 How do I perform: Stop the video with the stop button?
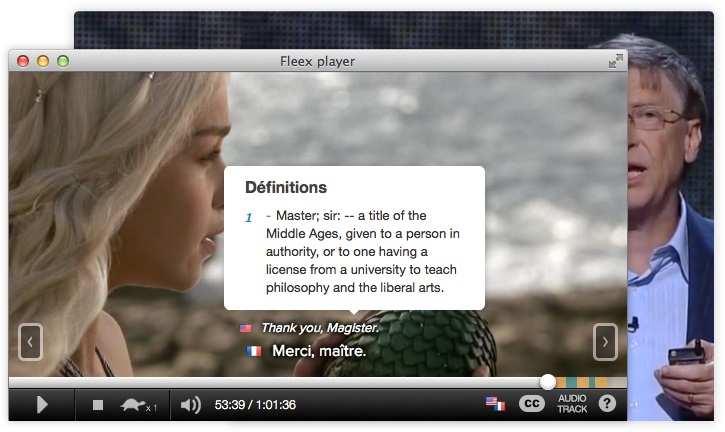pos(98,405)
